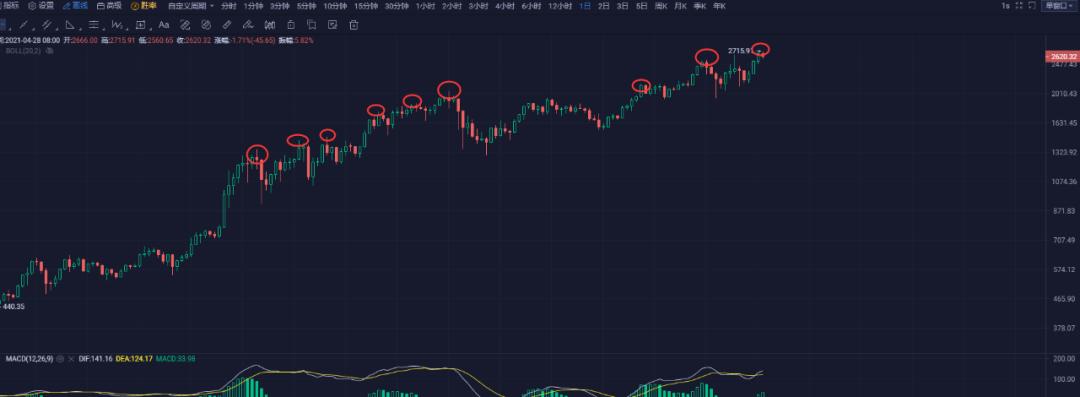Toggle BOLL indicator visibility eye icon

pyautogui.click(x=50, y=50)
